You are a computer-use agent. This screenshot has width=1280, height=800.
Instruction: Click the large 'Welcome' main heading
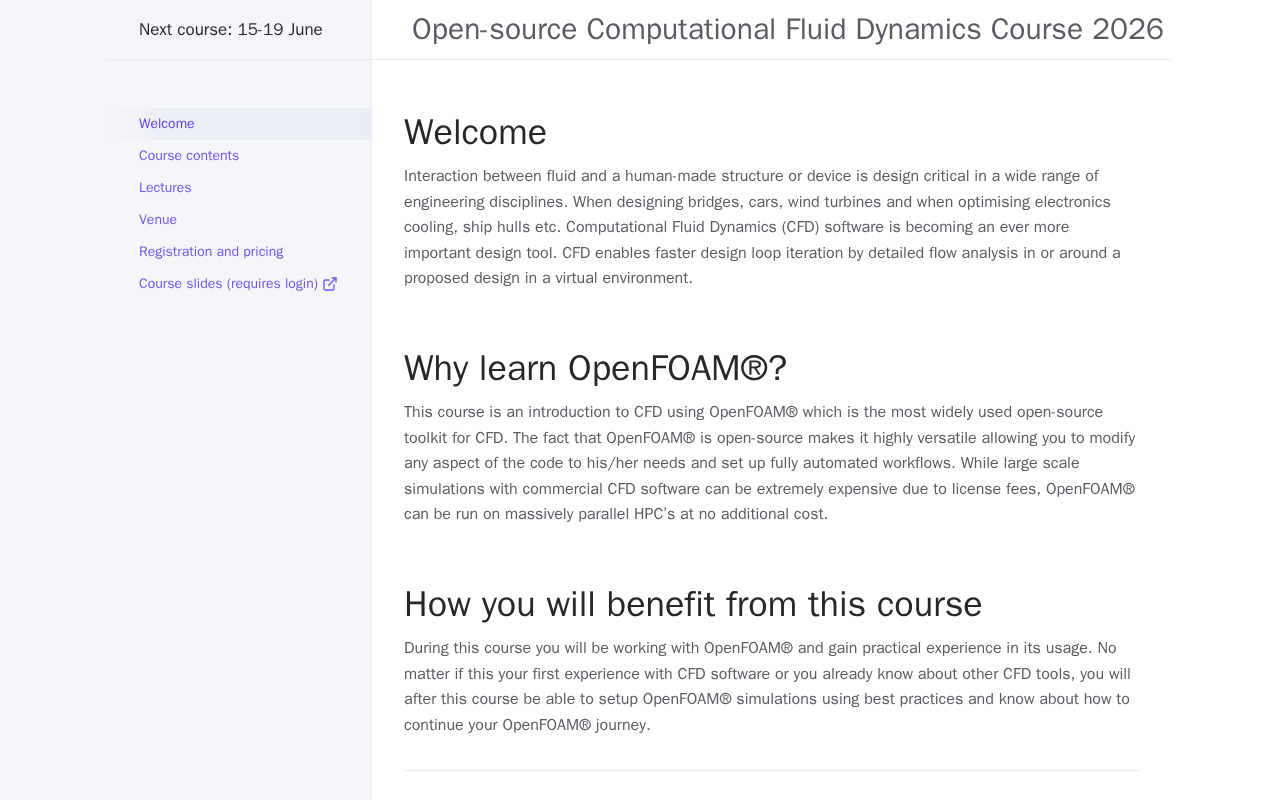point(475,133)
